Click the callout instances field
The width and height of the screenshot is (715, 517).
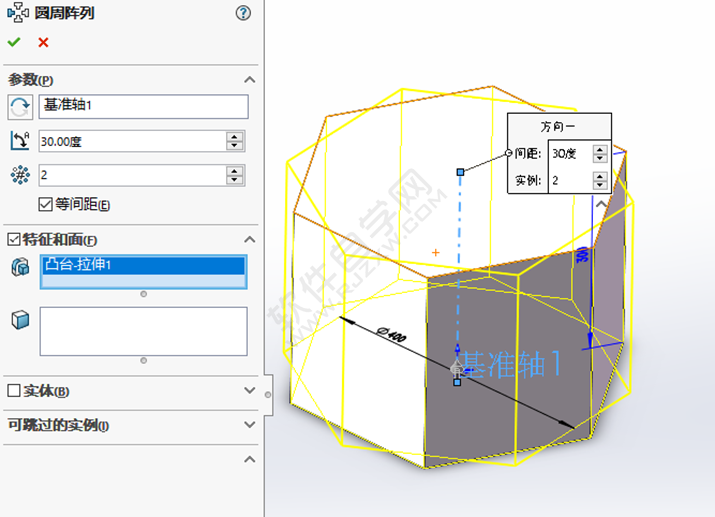tap(571, 181)
